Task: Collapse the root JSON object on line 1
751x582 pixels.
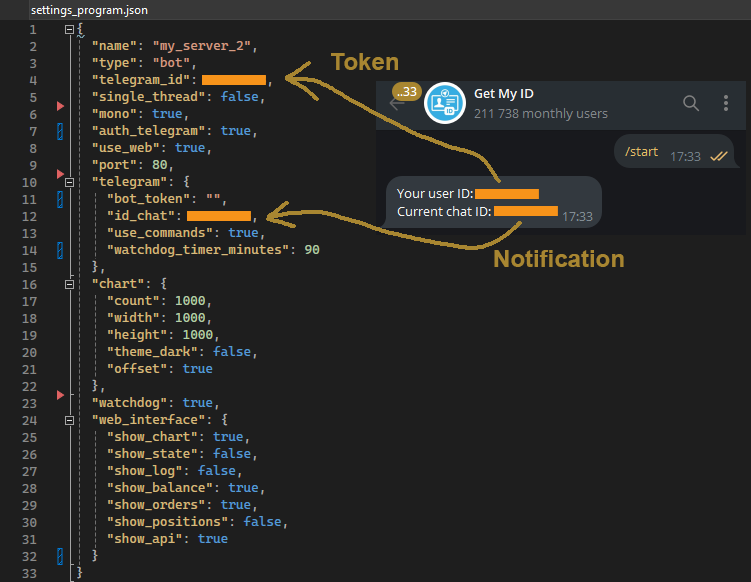Action: 69,29
